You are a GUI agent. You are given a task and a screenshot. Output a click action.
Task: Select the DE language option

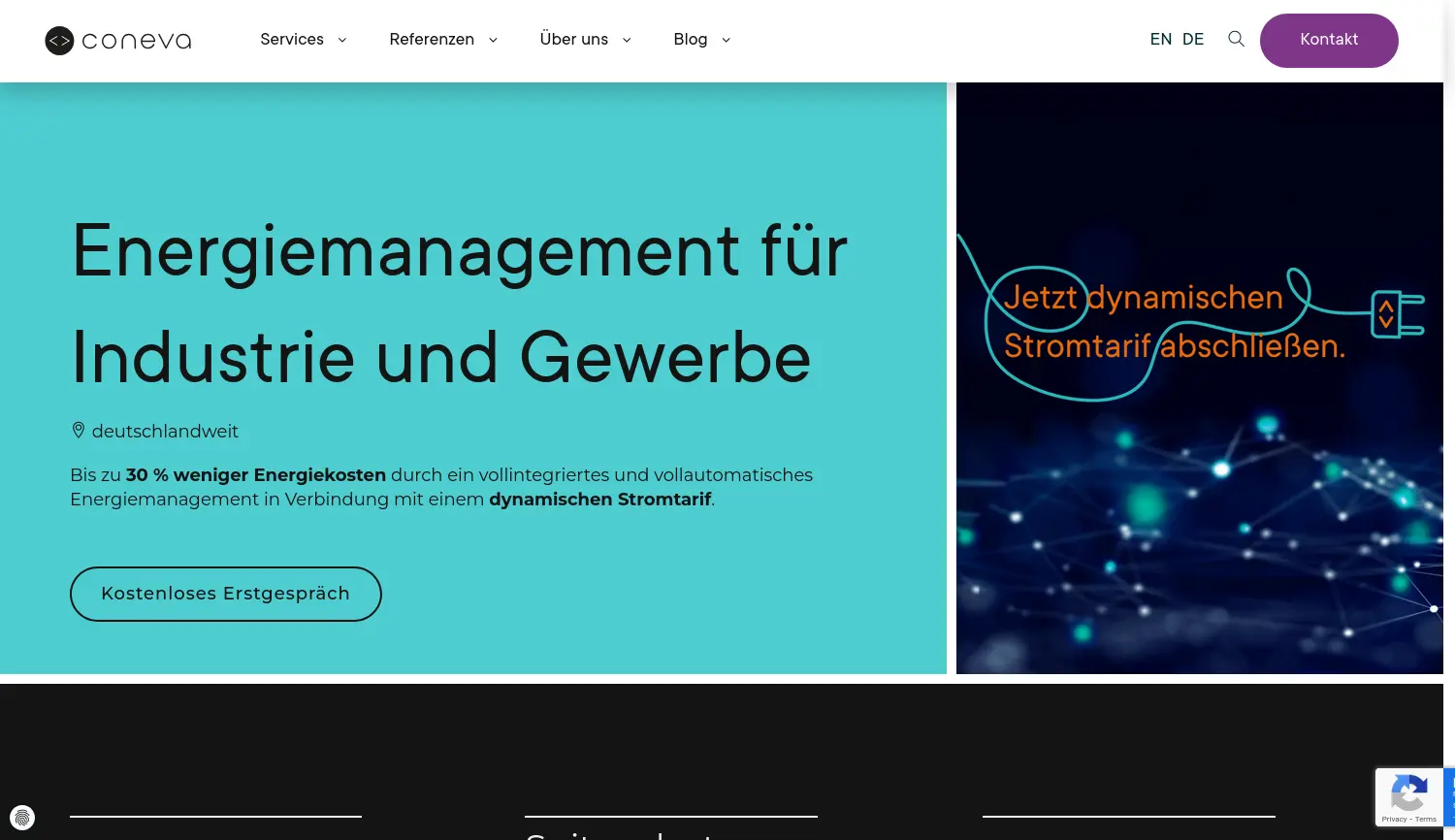point(1193,39)
